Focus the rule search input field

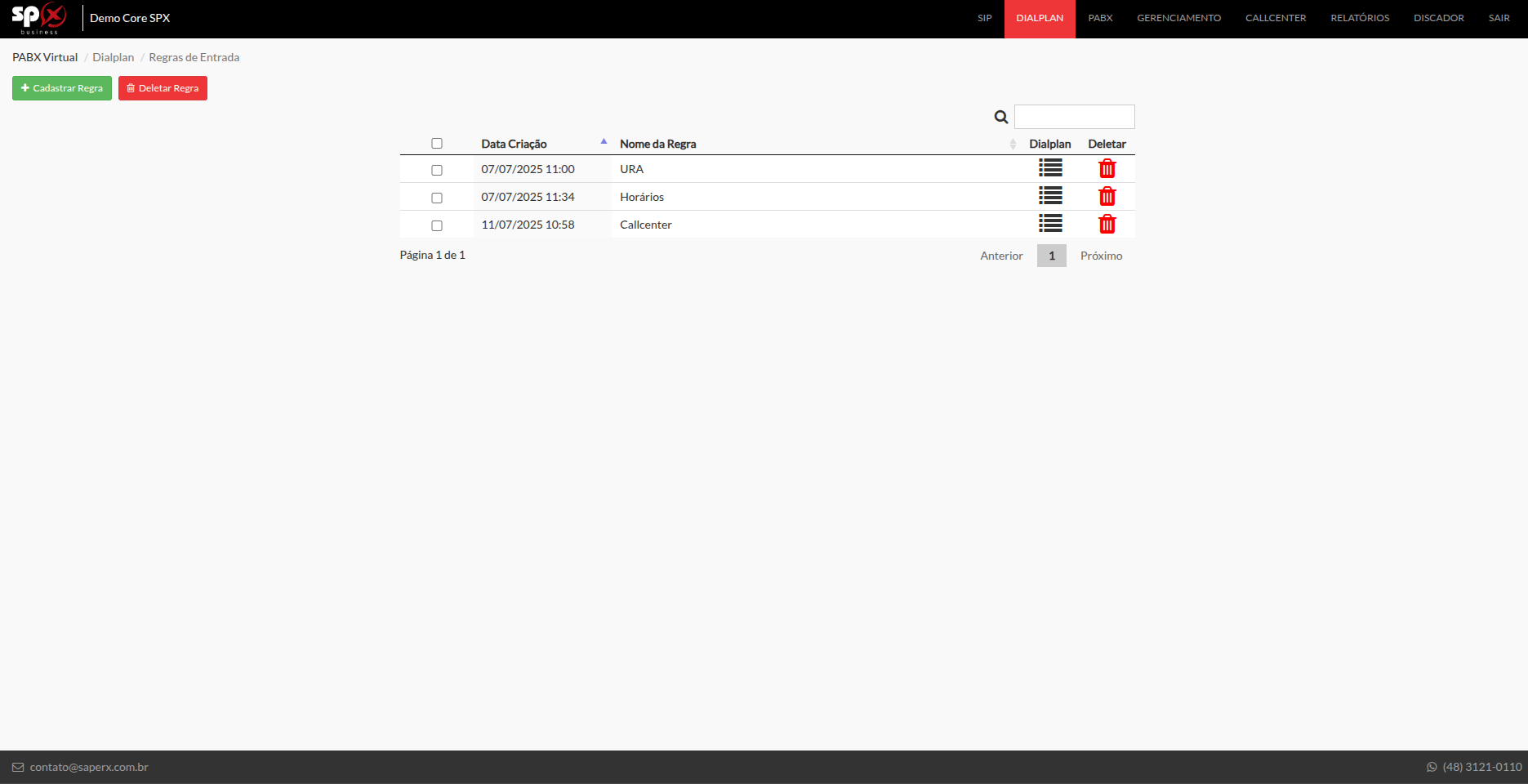(1074, 117)
